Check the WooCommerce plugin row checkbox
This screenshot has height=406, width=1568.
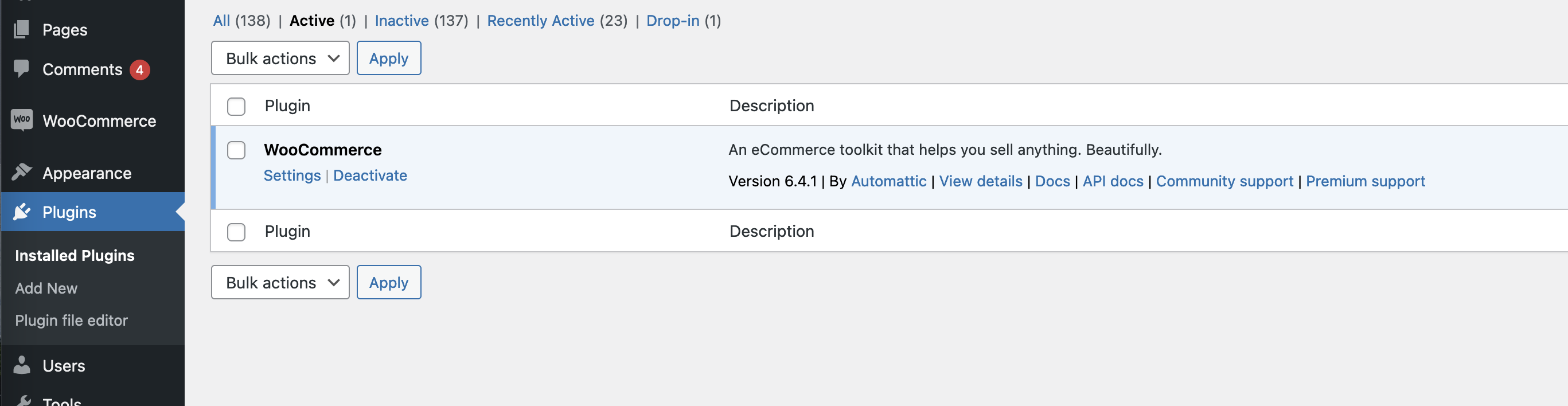tap(236, 150)
